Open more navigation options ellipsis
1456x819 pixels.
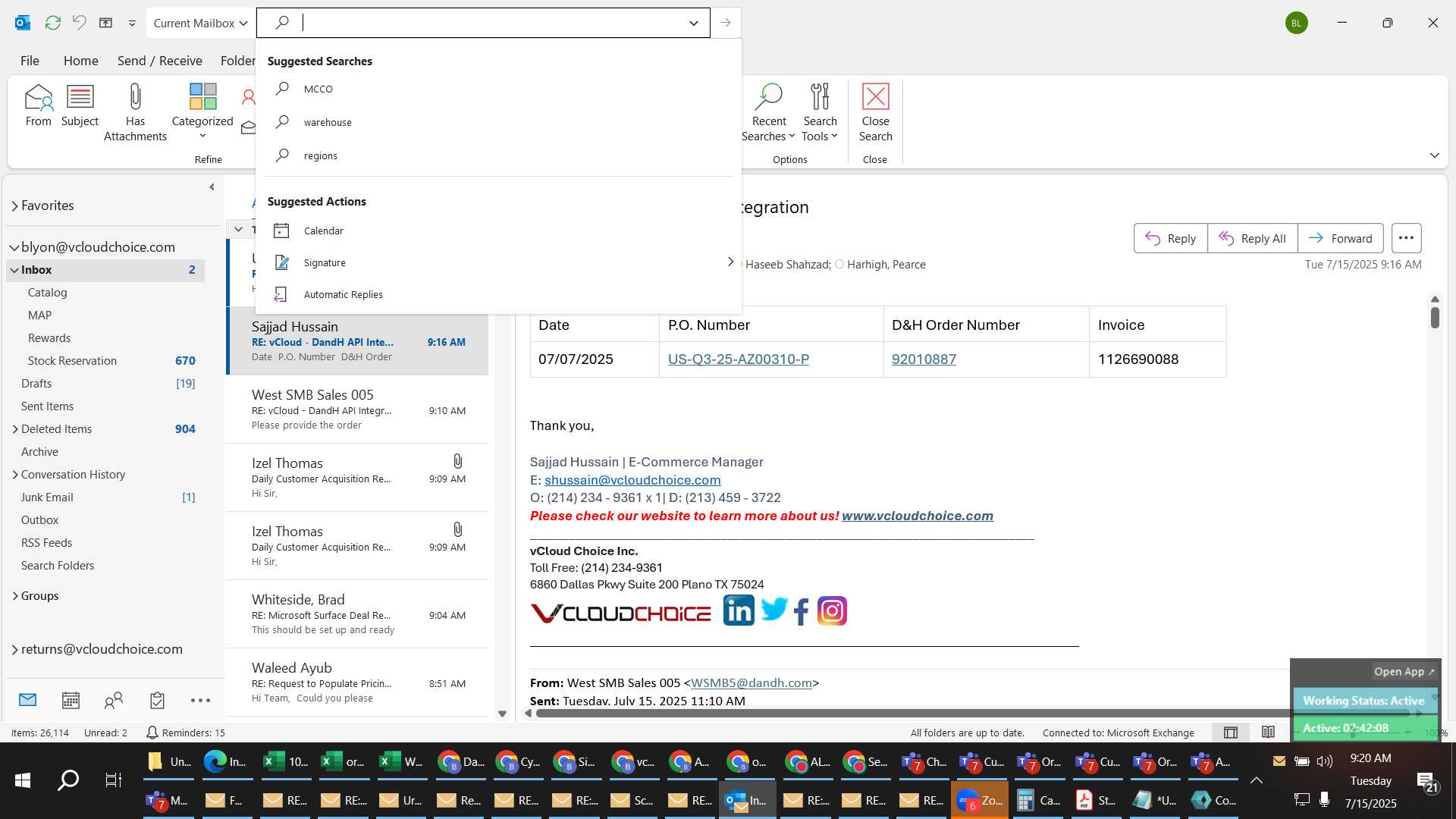click(x=200, y=700)
